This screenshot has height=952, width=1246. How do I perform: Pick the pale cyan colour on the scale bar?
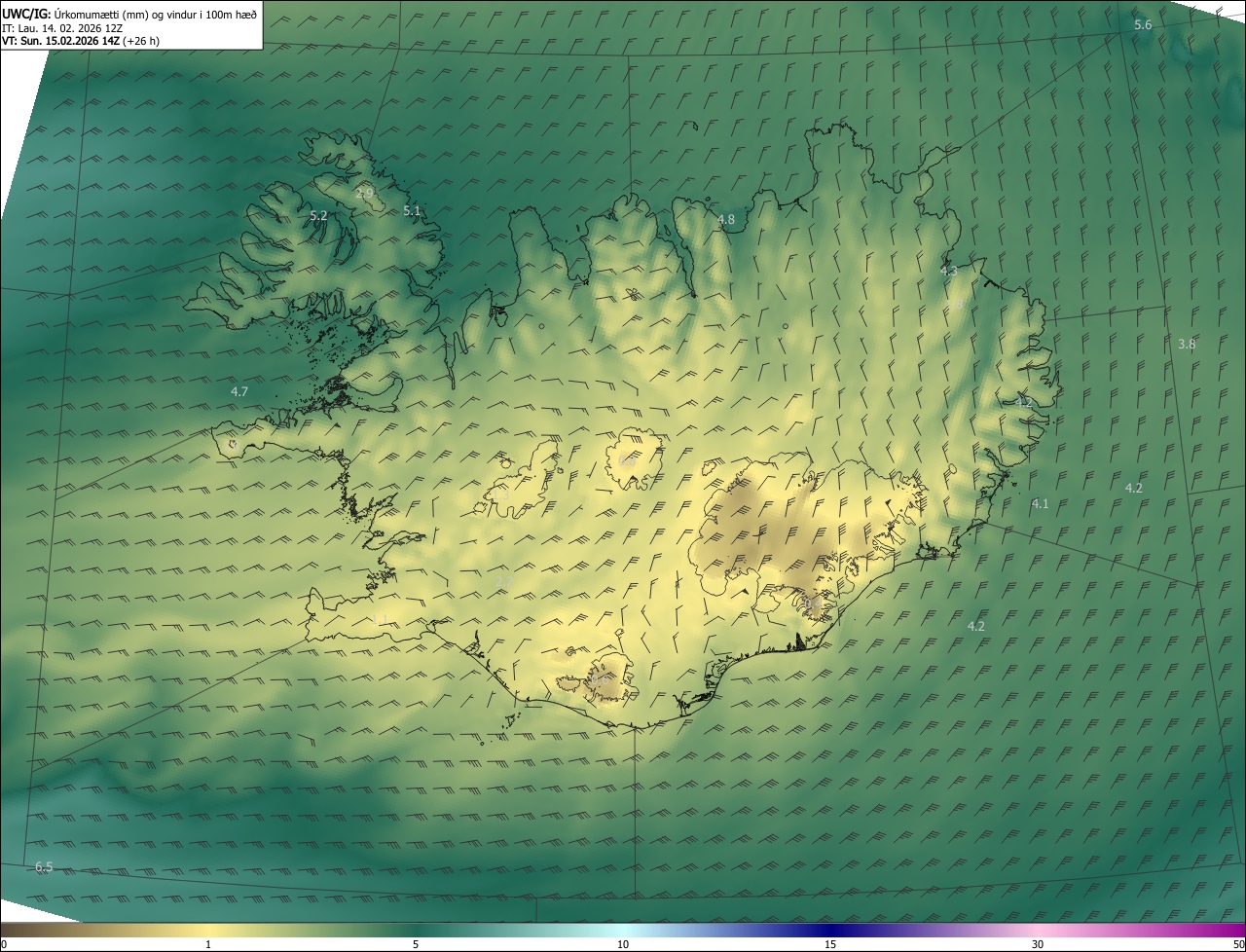623,930
